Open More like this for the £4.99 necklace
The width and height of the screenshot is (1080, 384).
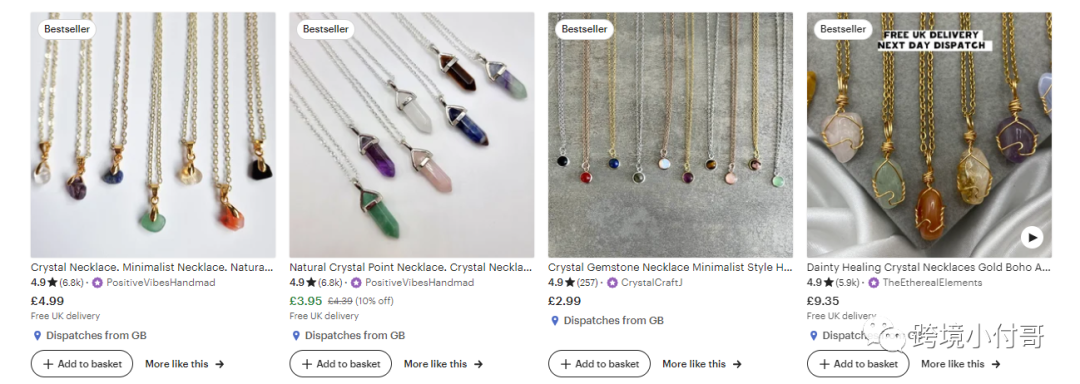(185, 364)
